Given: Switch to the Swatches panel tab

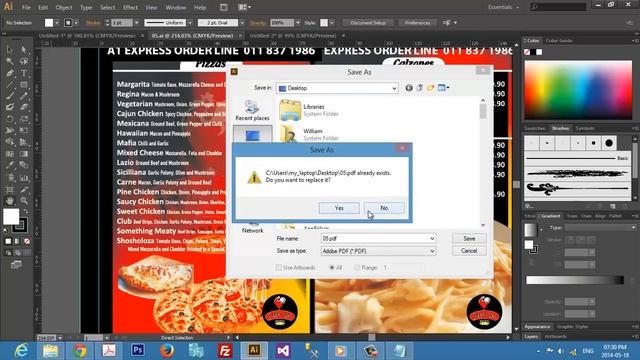Looking at the screenshot, I should [535, 129].
